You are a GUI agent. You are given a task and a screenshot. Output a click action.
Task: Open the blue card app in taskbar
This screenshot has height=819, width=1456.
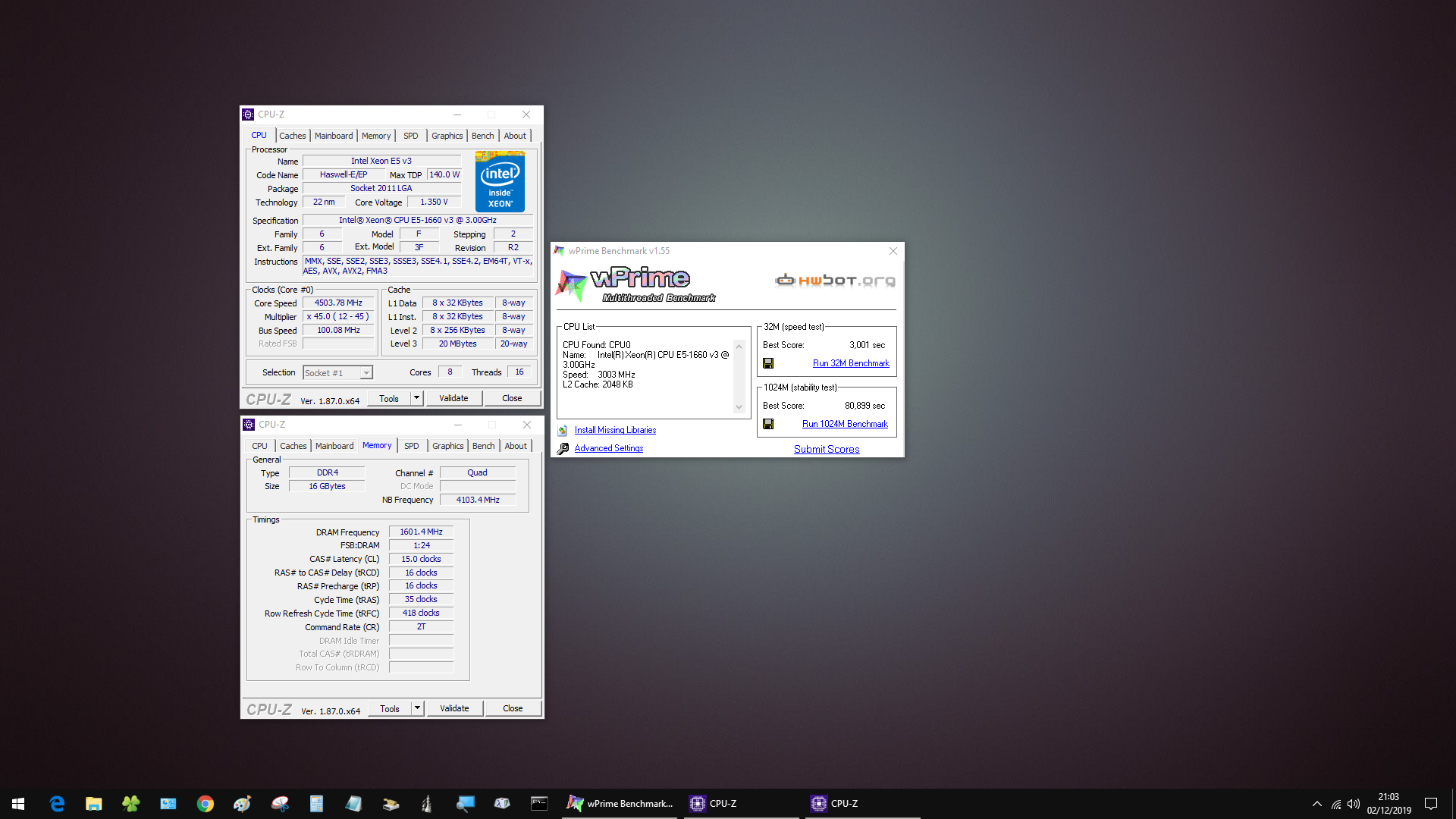point(168,804)
